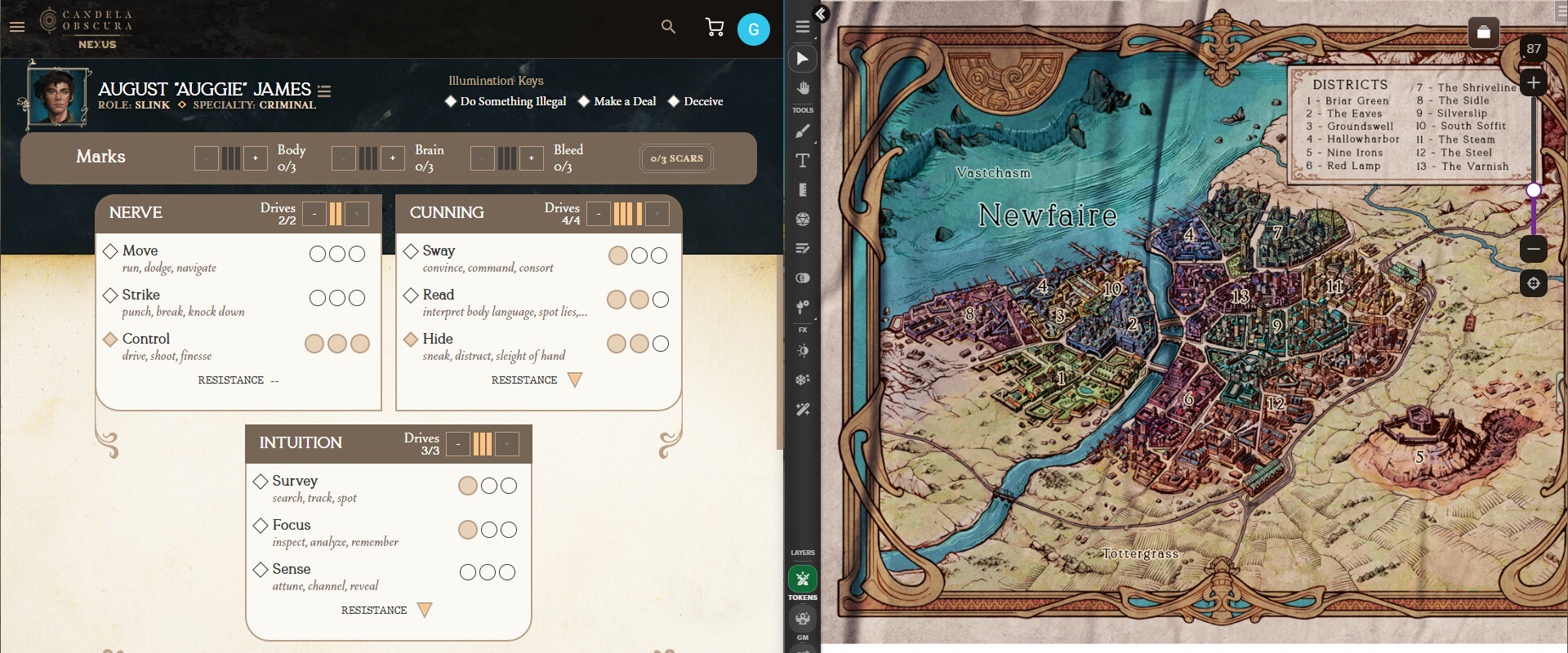This screenshot has width=1568, height=653.
Task: Select the ruler measure tool
Action: tap(803, 189)
